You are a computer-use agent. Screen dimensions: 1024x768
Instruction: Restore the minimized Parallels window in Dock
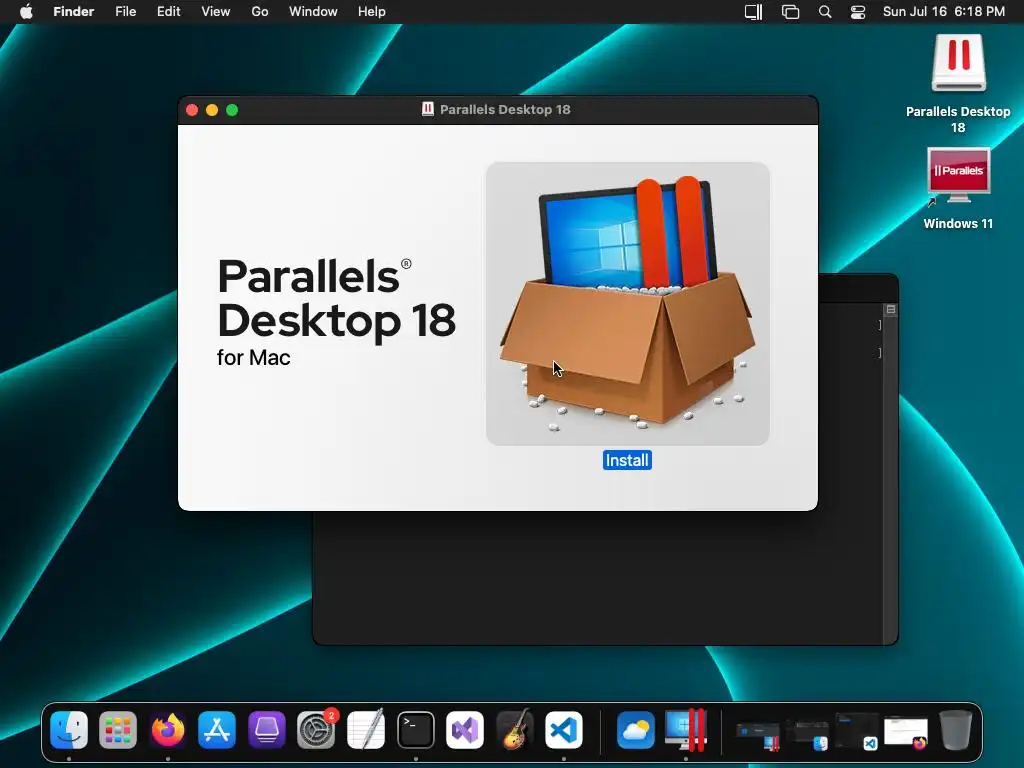click(x=758, y=734)
